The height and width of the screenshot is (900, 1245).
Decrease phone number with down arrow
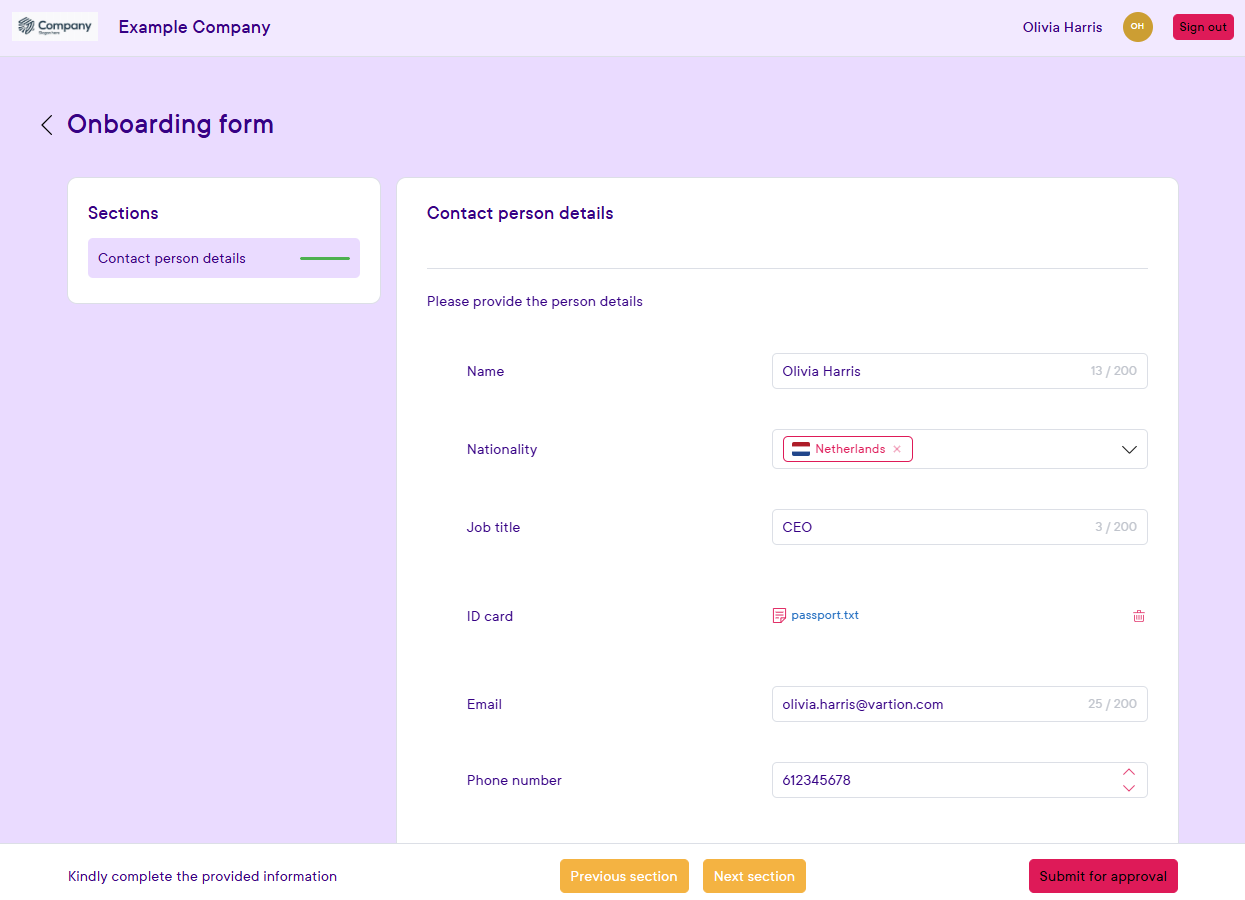(1129, 789)
